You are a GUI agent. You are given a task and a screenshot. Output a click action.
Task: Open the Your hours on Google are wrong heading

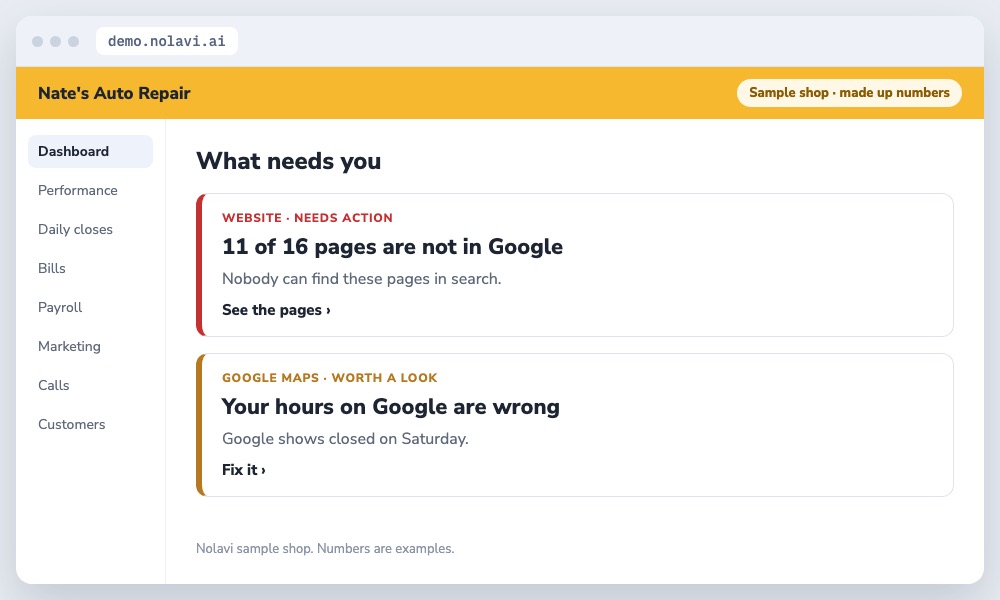(x=390, y=407)
